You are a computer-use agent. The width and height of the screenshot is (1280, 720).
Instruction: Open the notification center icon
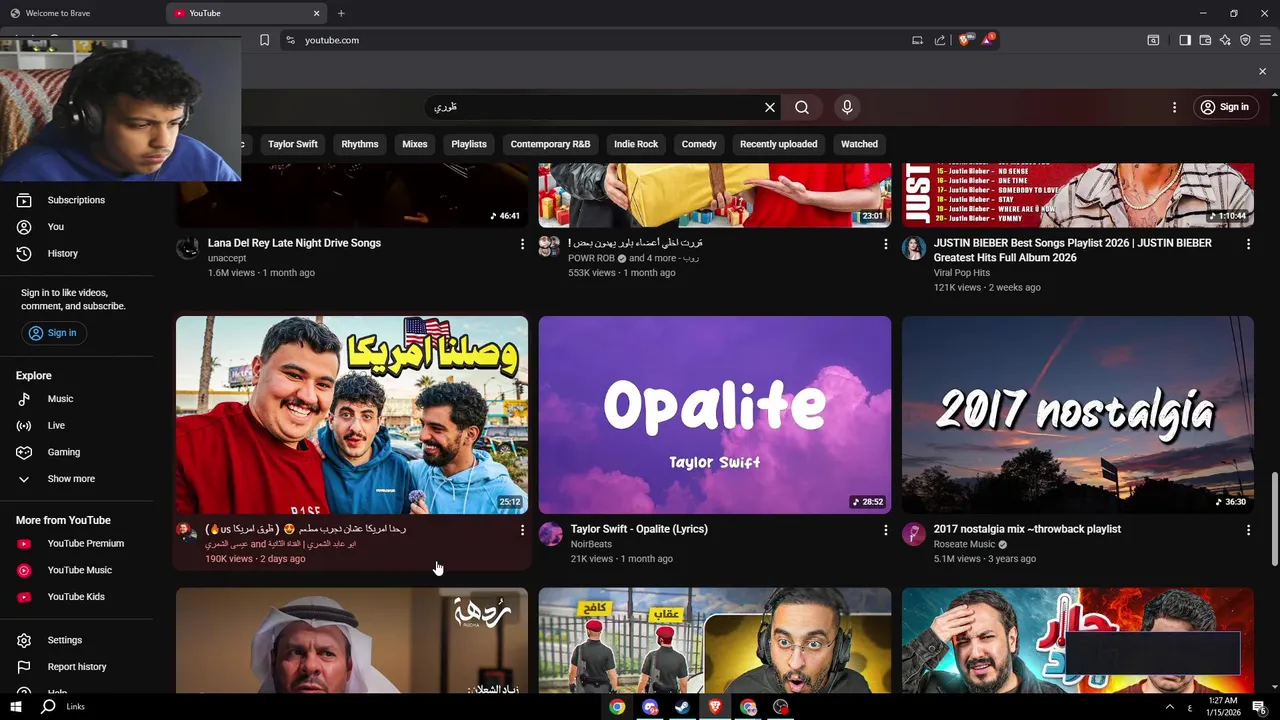[x=1259, y=707]
